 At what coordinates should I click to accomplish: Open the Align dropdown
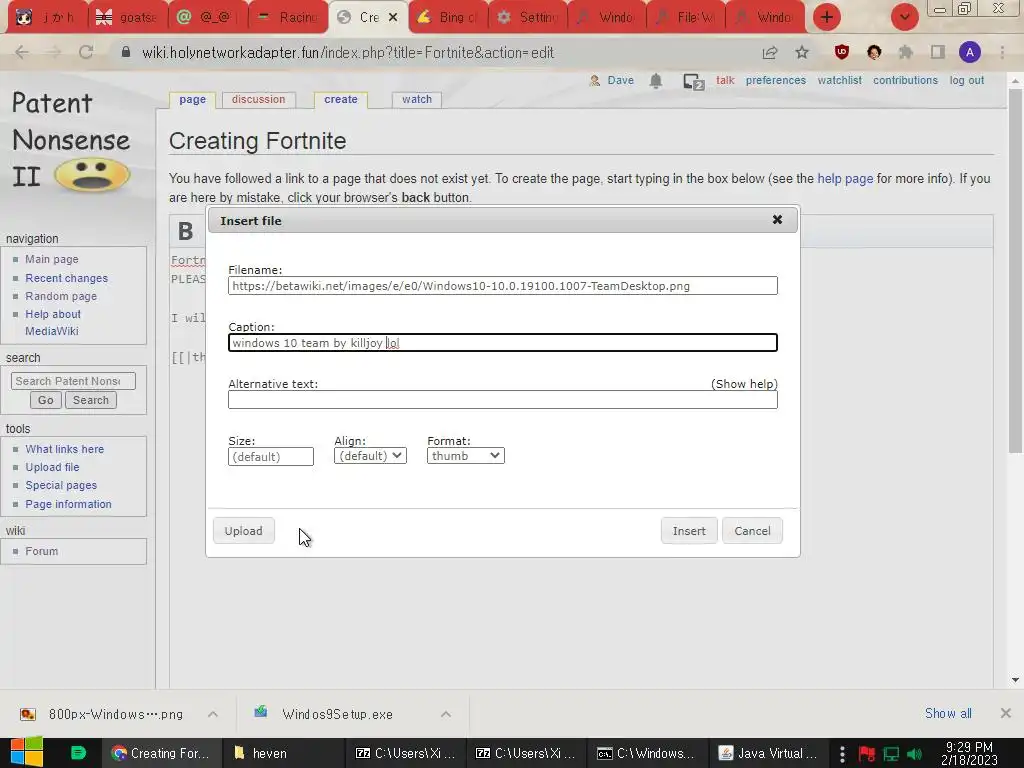click(370, 456)
